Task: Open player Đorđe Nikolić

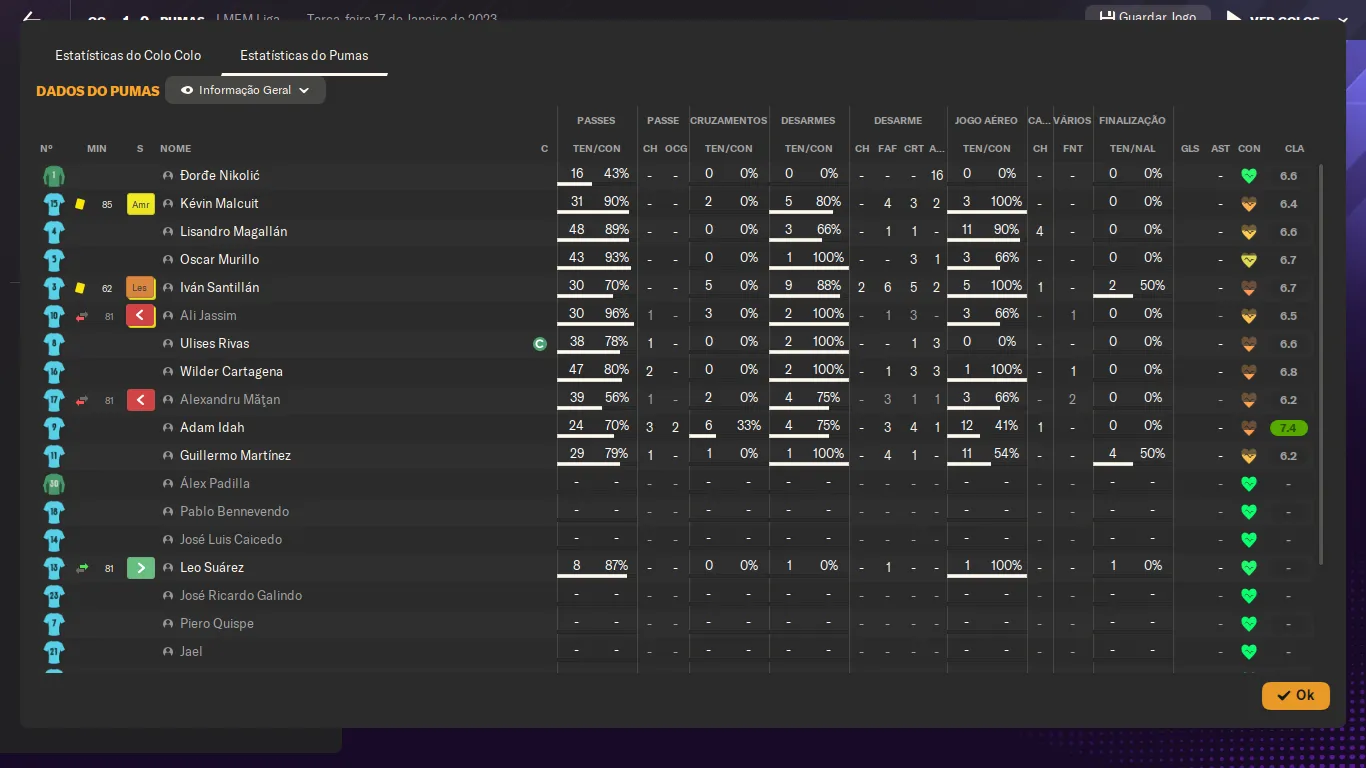Action: click(x=220, y=176)
